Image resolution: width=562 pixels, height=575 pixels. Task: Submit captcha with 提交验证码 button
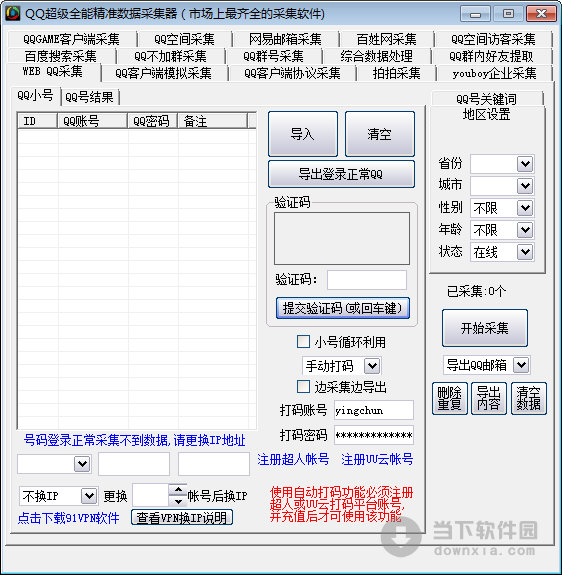tap(342, 308)
